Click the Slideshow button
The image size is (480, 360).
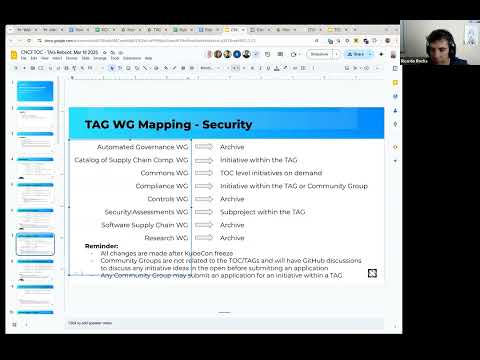click(319, 54)
